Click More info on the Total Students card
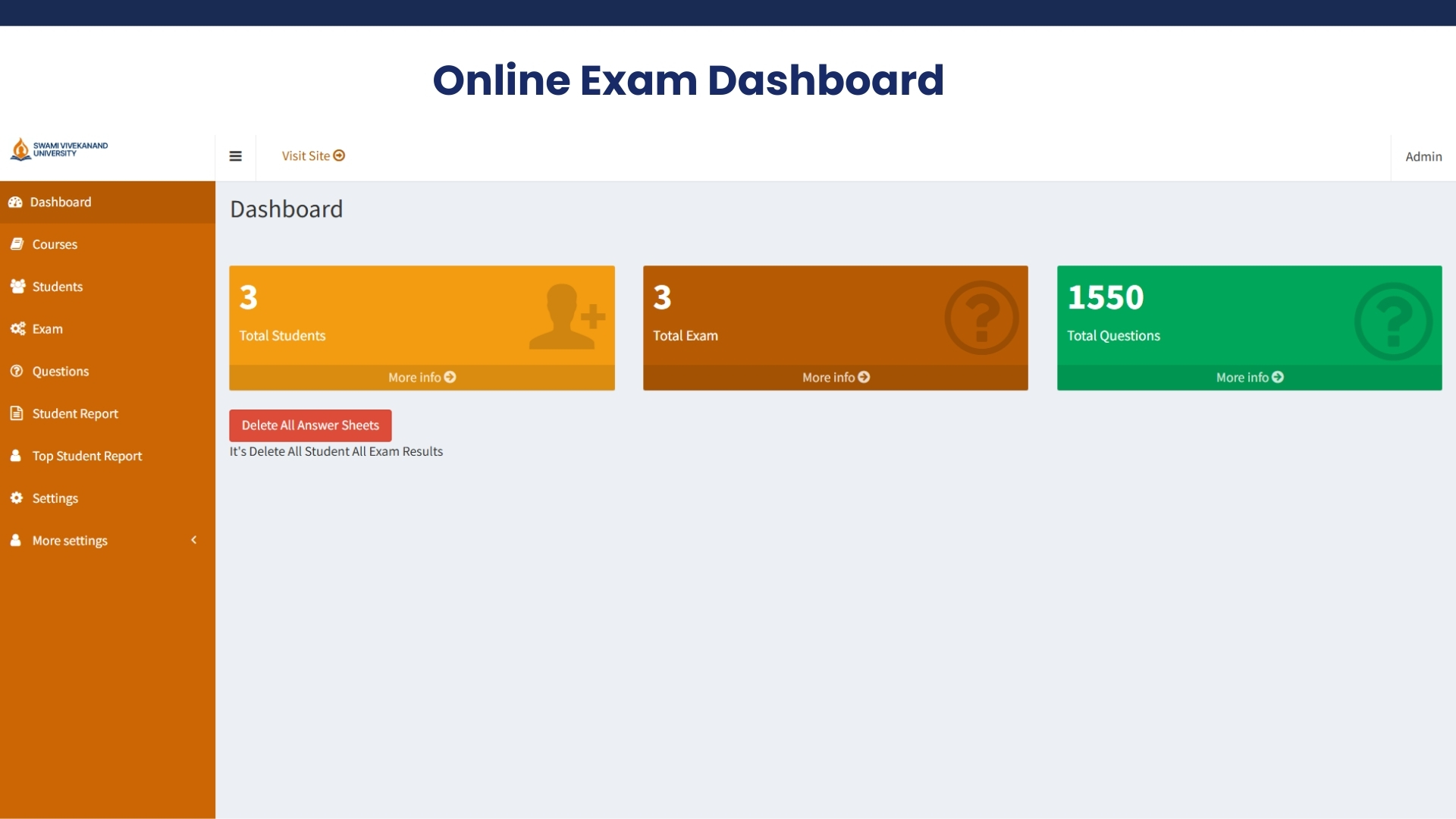The image size is (1456, 819). [421, 377]
